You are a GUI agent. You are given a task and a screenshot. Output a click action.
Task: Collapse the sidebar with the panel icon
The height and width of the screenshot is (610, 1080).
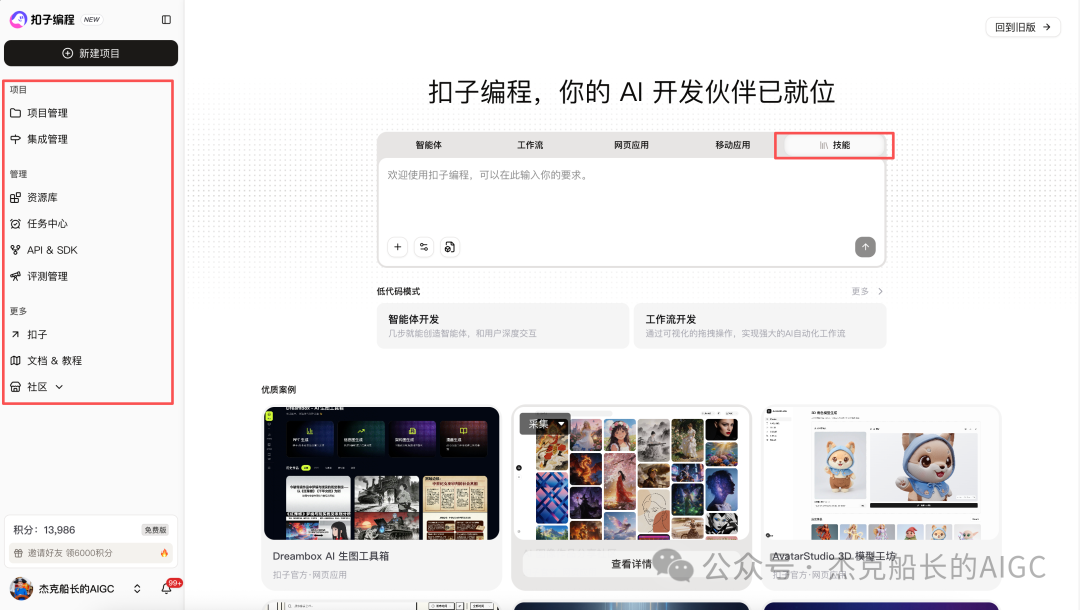point(166,20)
